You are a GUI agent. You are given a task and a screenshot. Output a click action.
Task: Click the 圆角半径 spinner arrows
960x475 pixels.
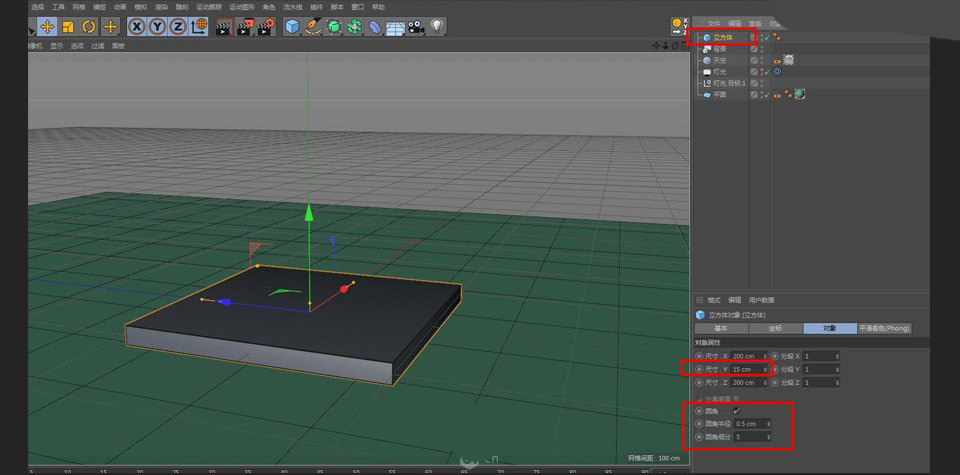coord(767,424)
